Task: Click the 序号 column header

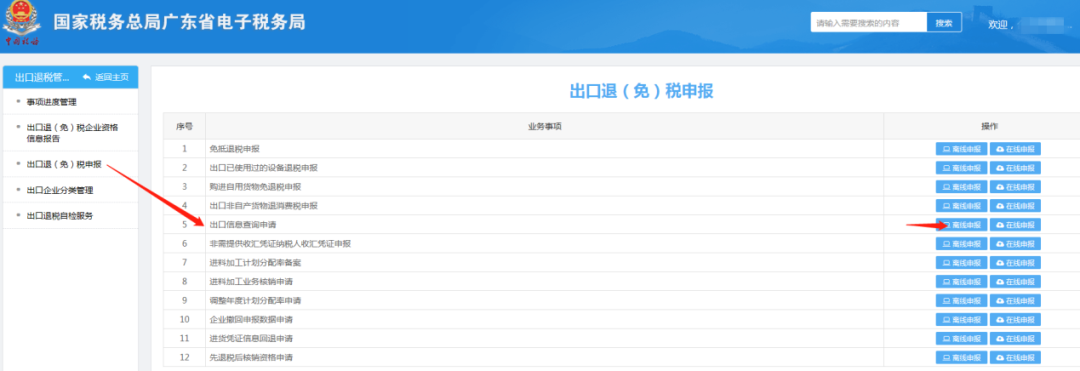Action: point(184,127)
